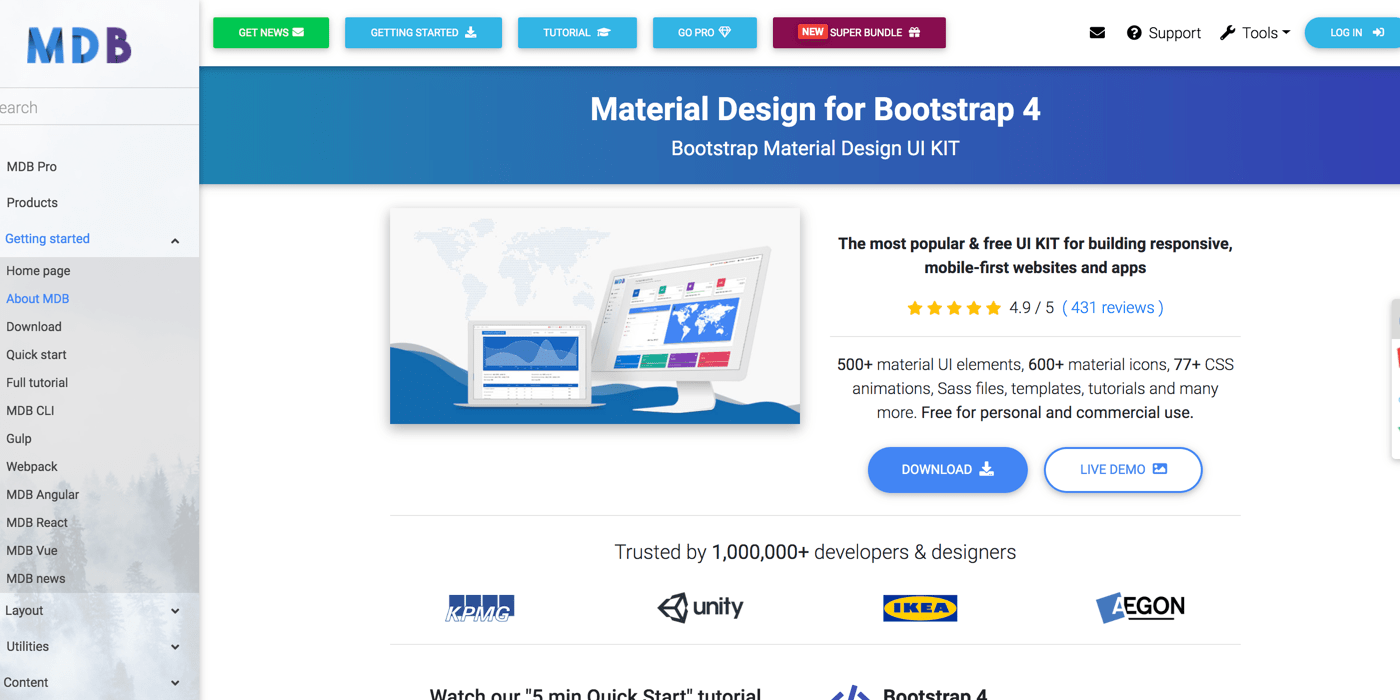
Task: Open Gulp sidebar item
Action: pyautogui.click(x=19, y=439)
